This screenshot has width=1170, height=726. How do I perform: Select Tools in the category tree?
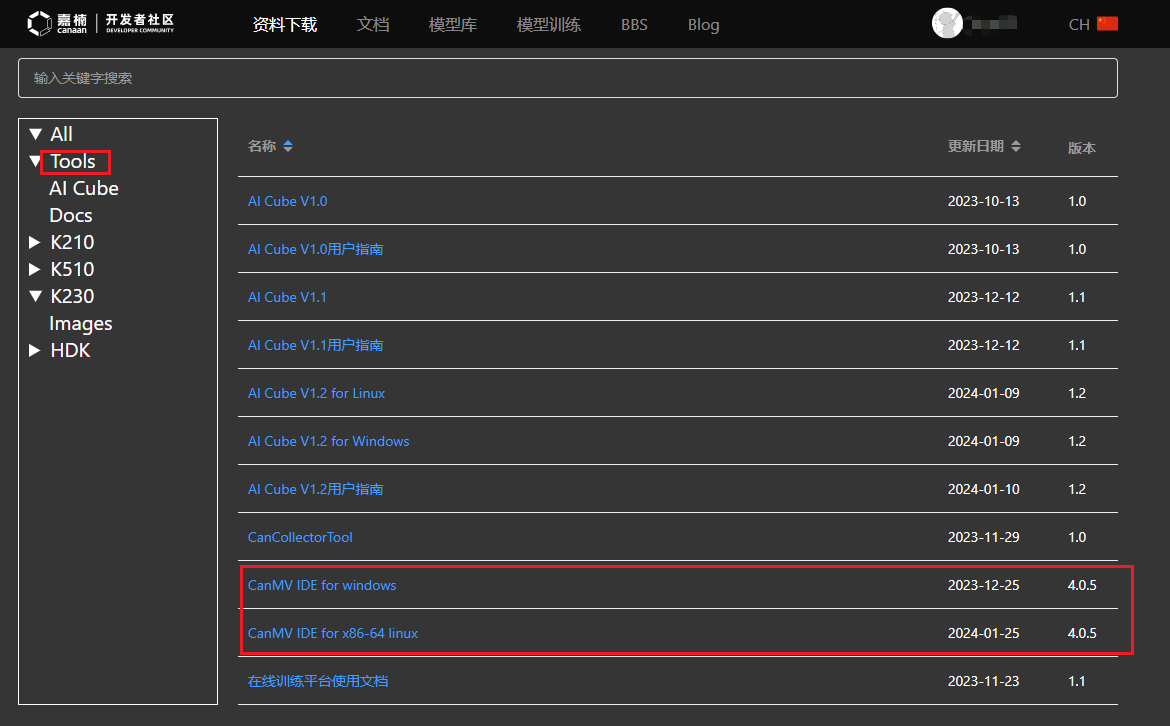(x=73, y=161)
